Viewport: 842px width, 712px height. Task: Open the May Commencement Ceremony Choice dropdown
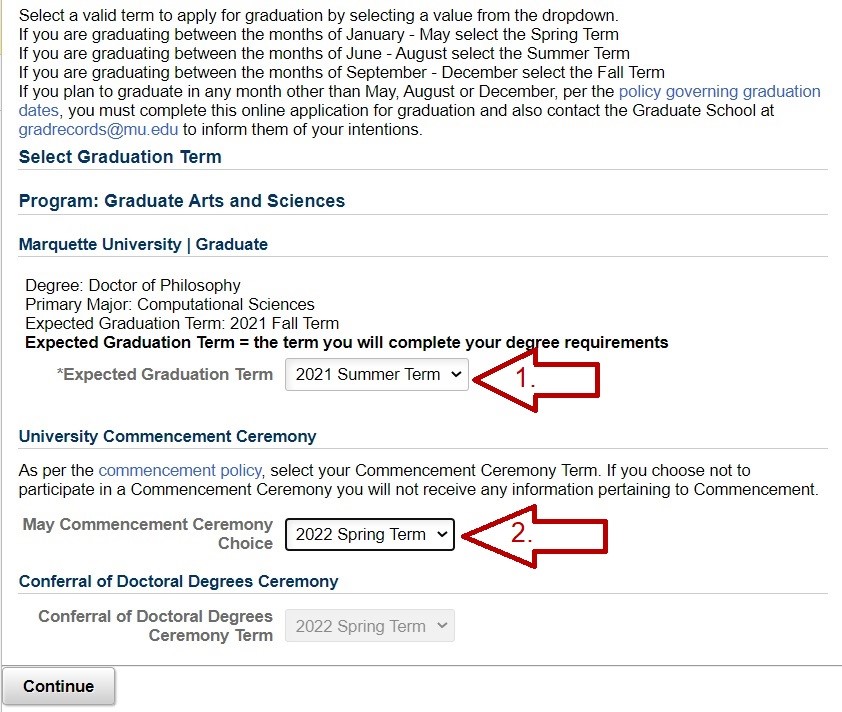click(369, 535)
